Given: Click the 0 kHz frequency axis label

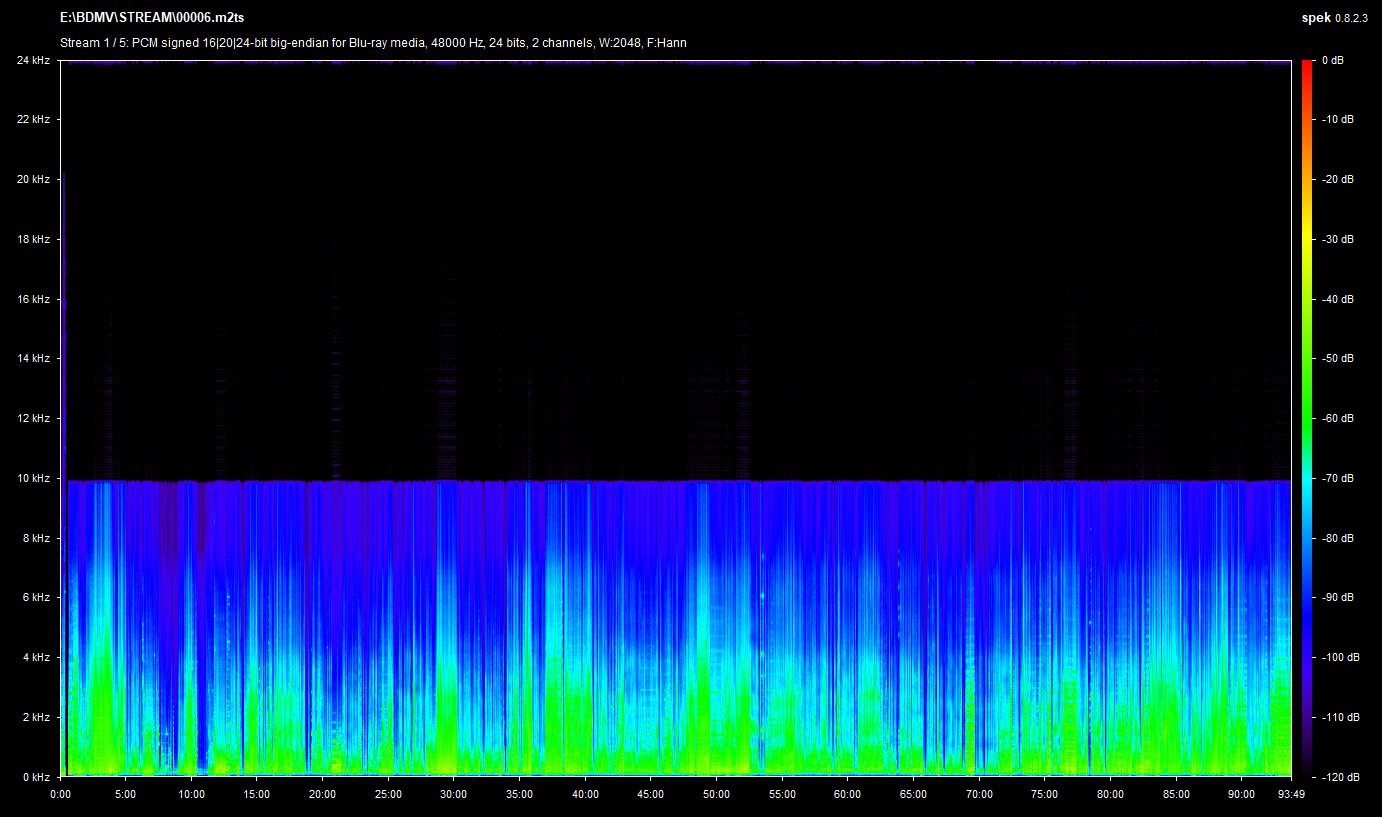Looking at the screenshot, I should pos(35,777).
